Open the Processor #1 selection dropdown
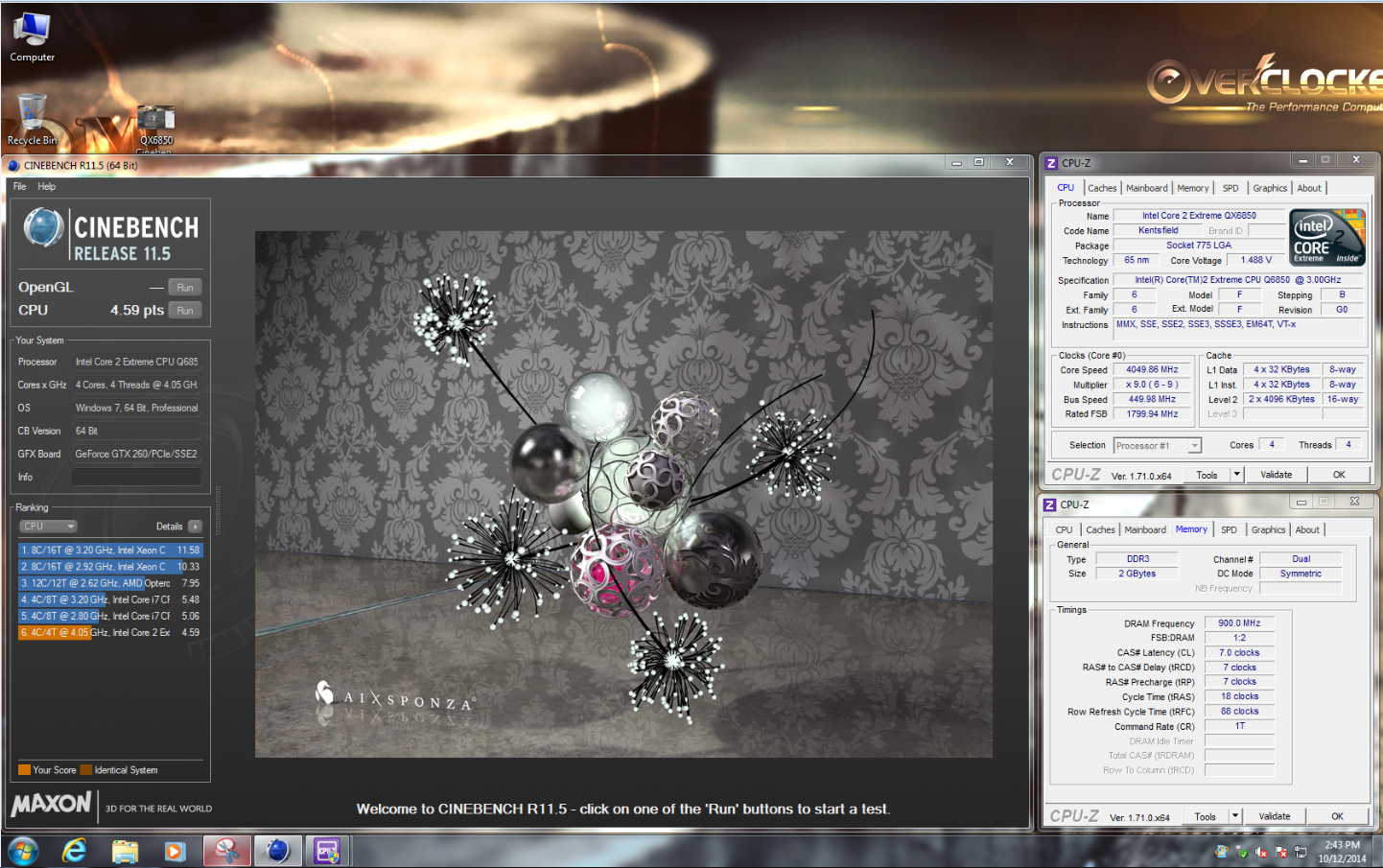The width and height of the screenshot is (1383, 868). pos(1158,445)
